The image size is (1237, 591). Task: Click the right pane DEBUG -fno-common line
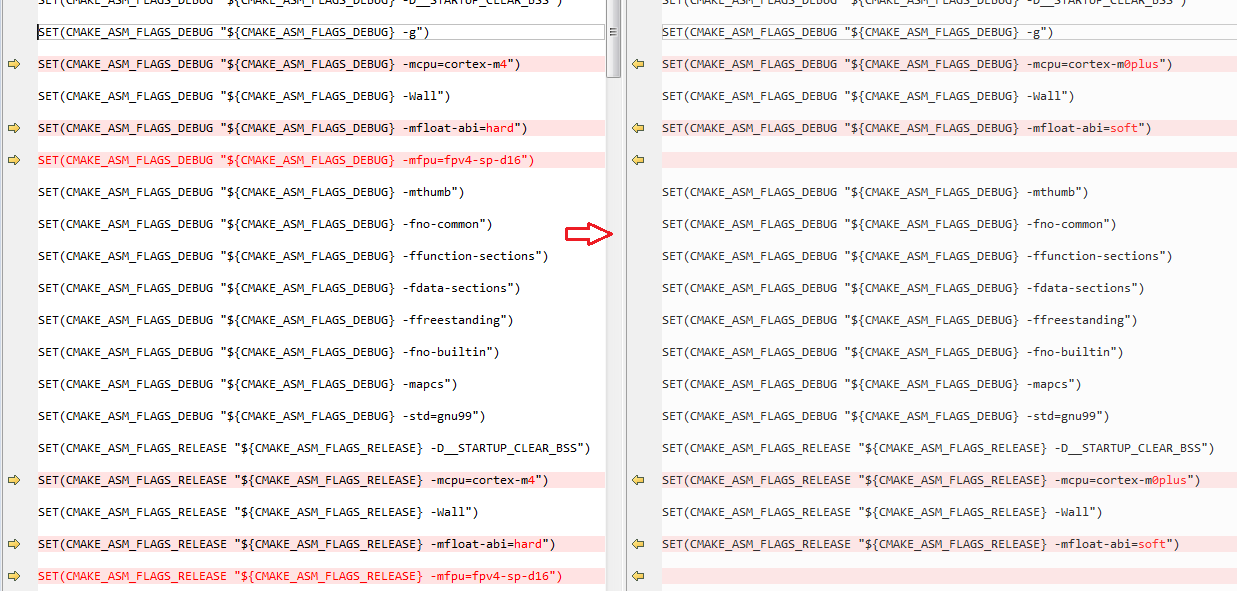888,224
